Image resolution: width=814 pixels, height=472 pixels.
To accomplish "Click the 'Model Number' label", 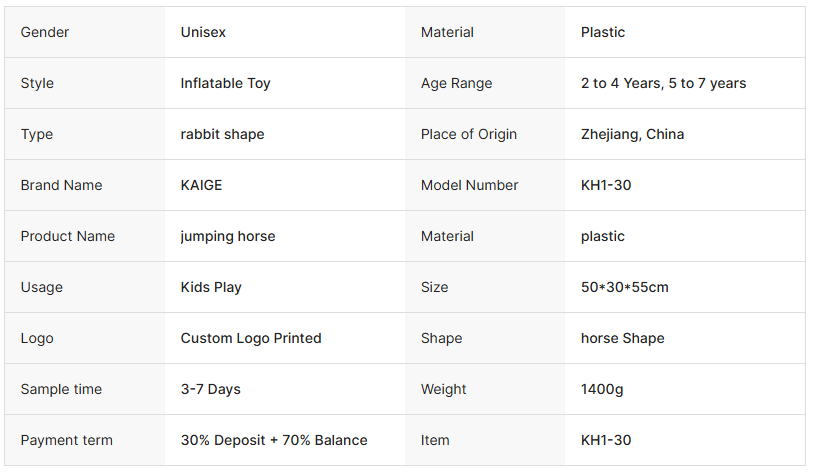I will pos(469,186).
